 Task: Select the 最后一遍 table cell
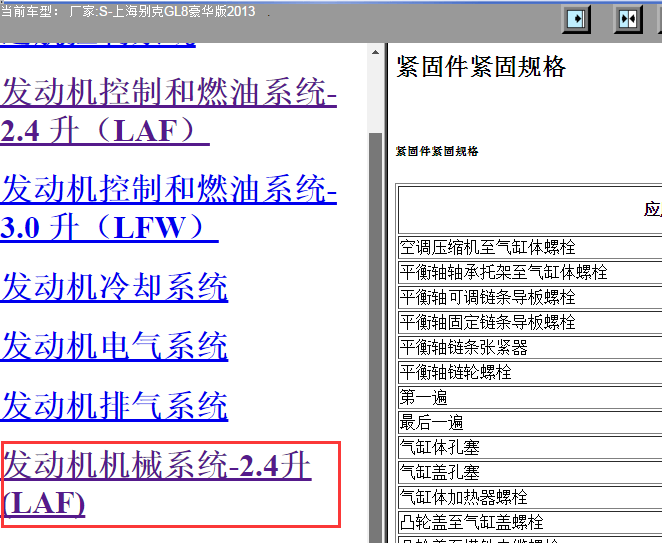click(x=530, y=422)
